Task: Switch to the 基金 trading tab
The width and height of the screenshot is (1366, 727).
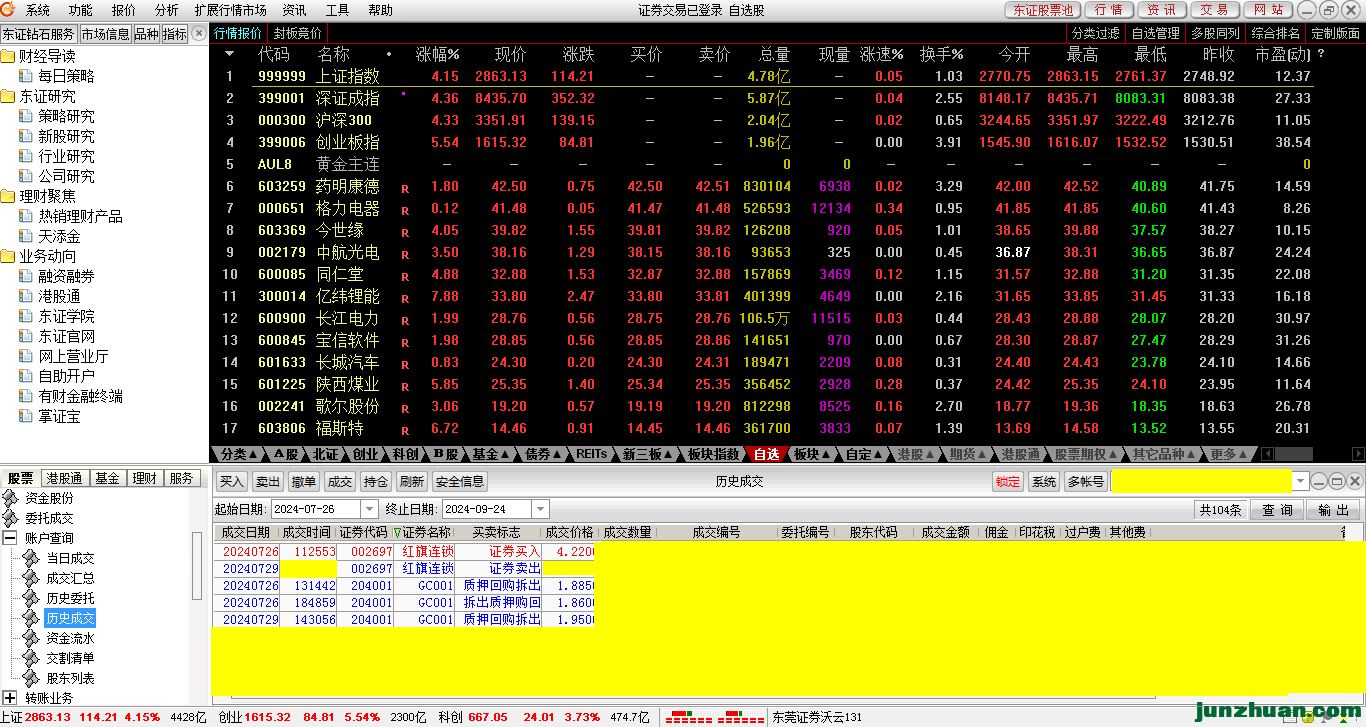Action: (107, 478)
